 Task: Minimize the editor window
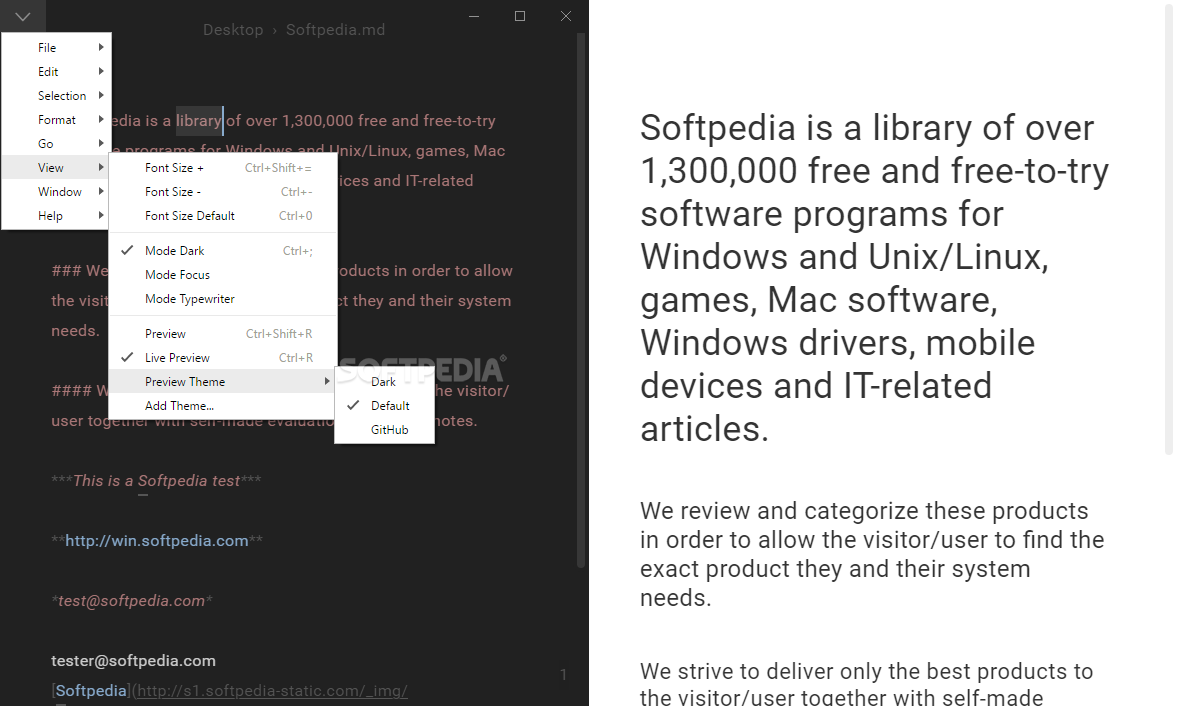pyautogui.click(x=474, y=16)
